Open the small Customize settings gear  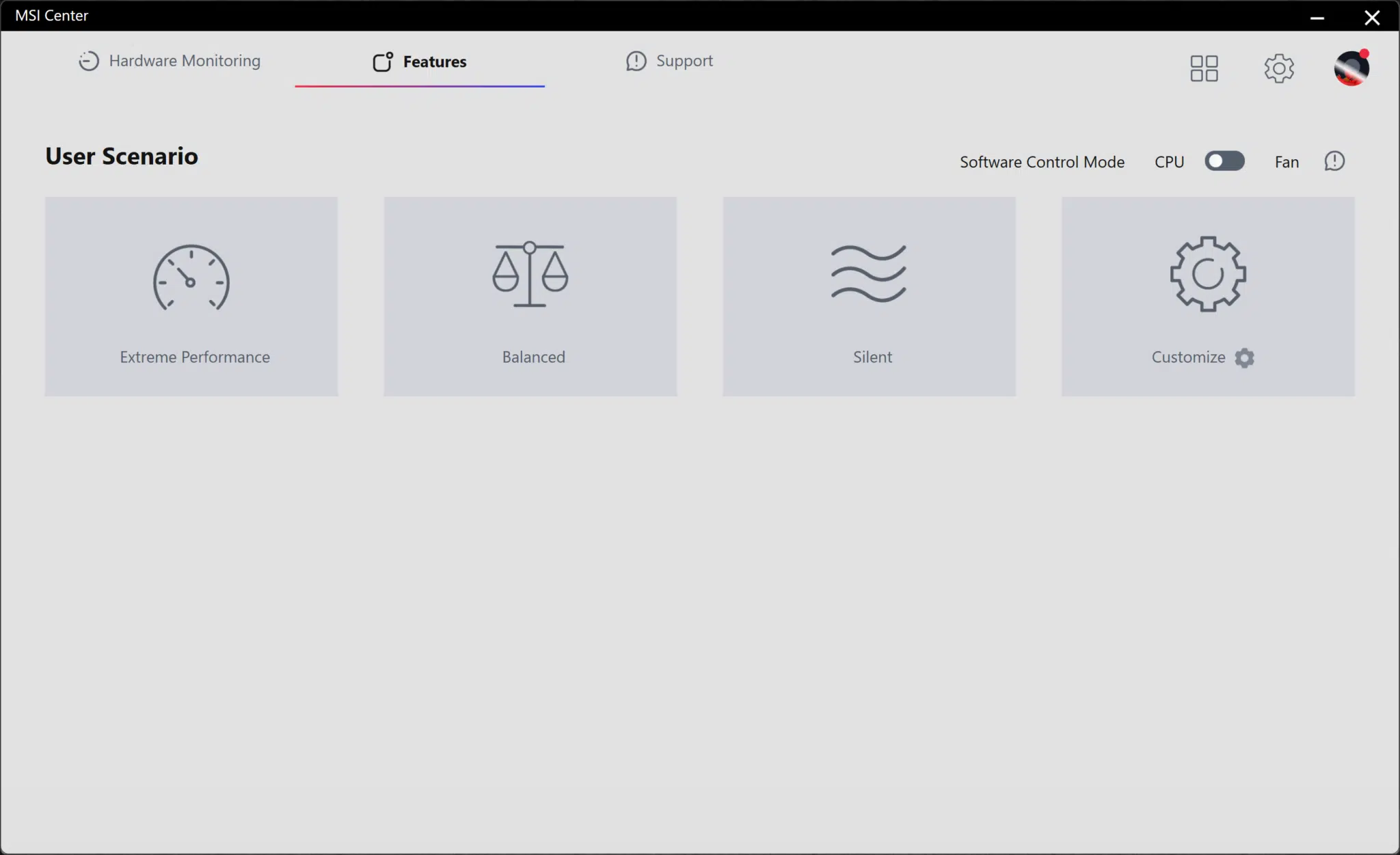[x=1245, y=357]
